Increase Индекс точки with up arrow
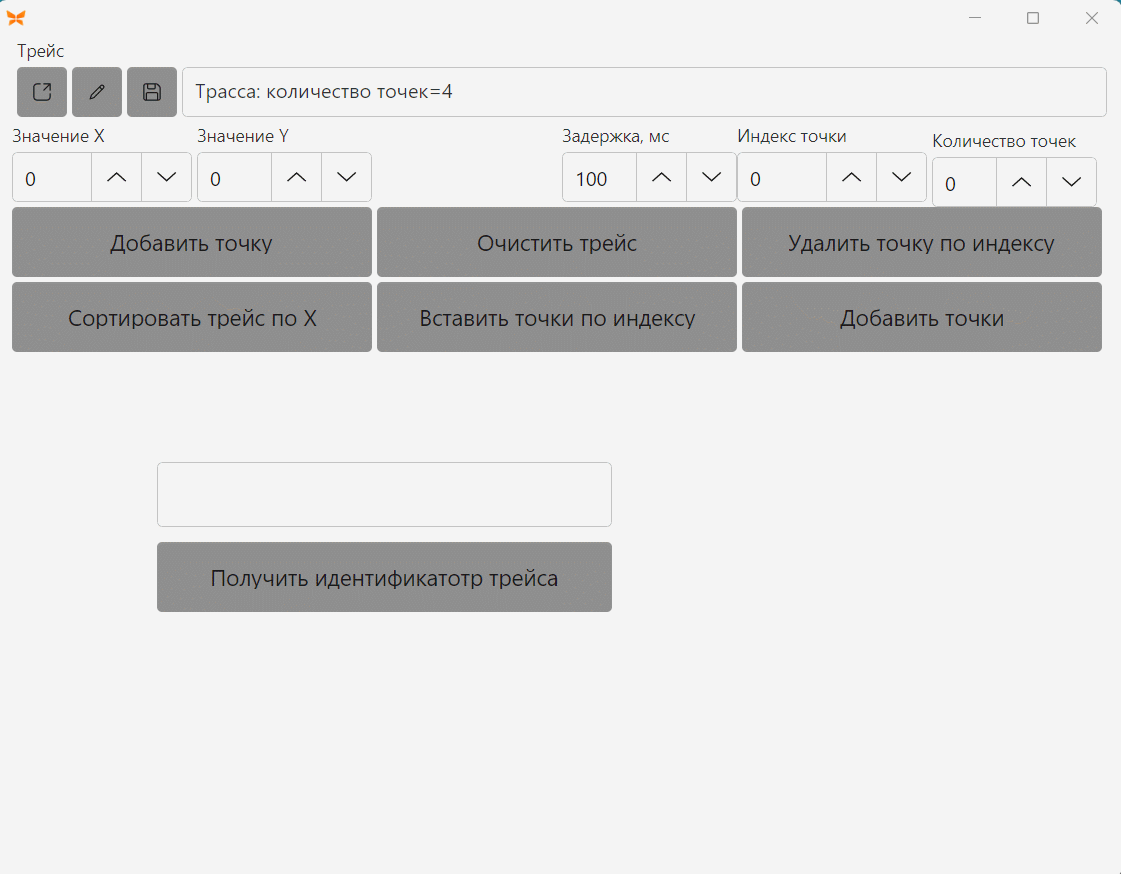Screen dimensions: 1121x874 851,177
